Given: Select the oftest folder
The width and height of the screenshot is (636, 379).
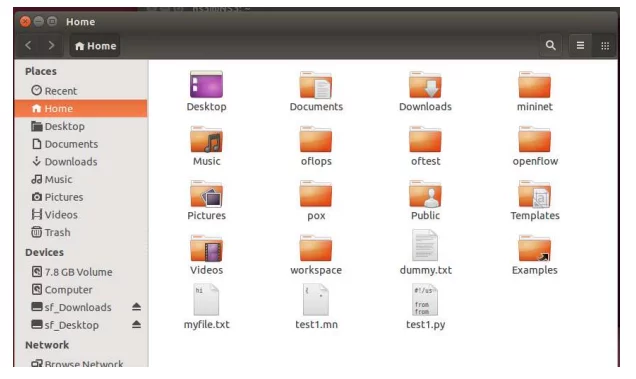Looking at the screenshot, I should click(425, 139).
